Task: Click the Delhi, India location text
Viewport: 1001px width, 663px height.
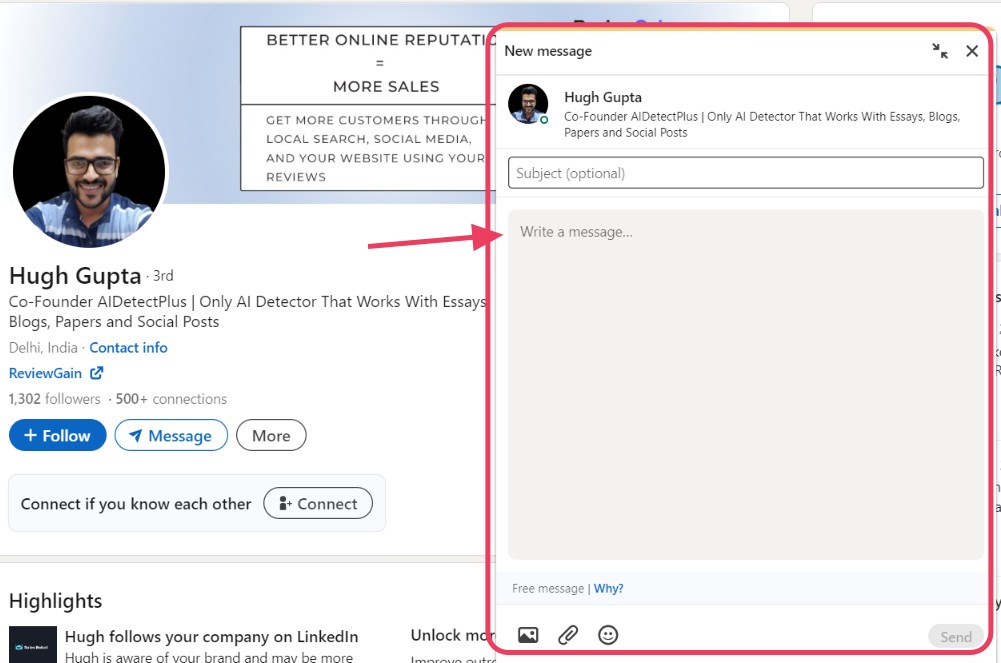Action: click(x=43, y=348)
